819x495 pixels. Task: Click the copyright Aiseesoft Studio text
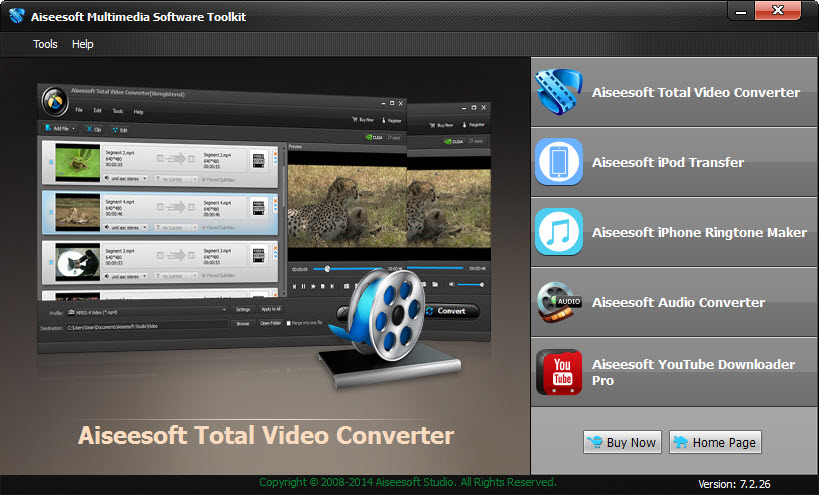(x=407, y=482)
